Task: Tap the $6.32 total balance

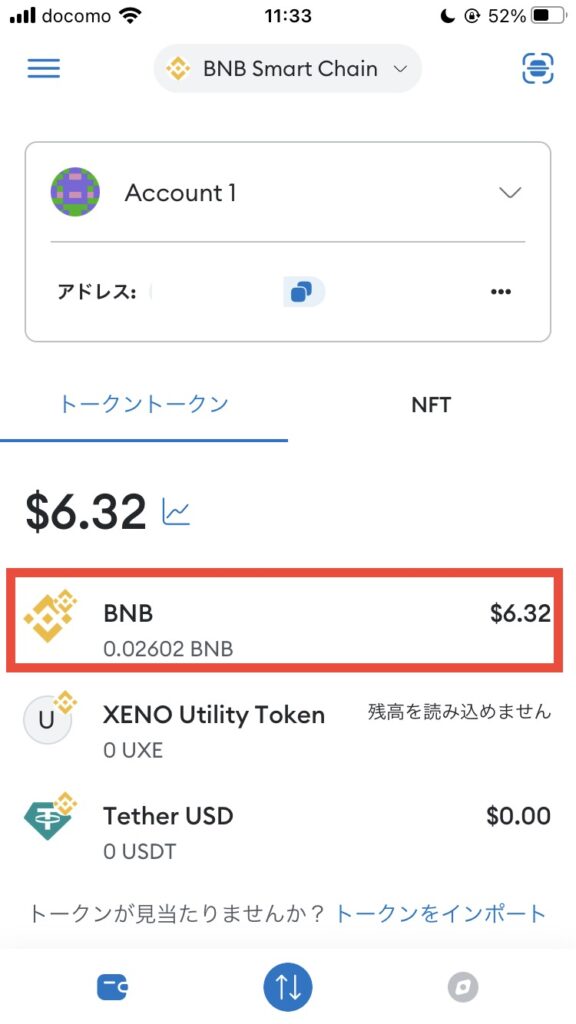Action: (86, 512)
